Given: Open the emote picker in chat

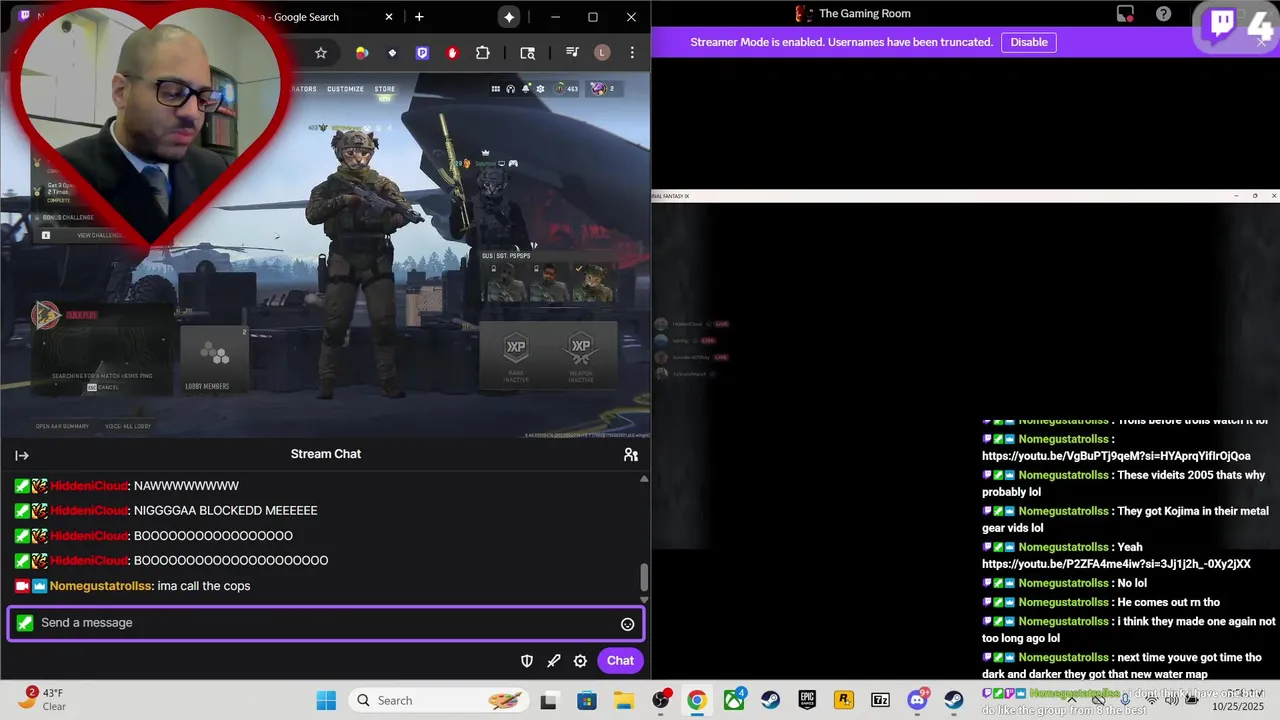Looking at the screenshot, I should pos(627,624).
